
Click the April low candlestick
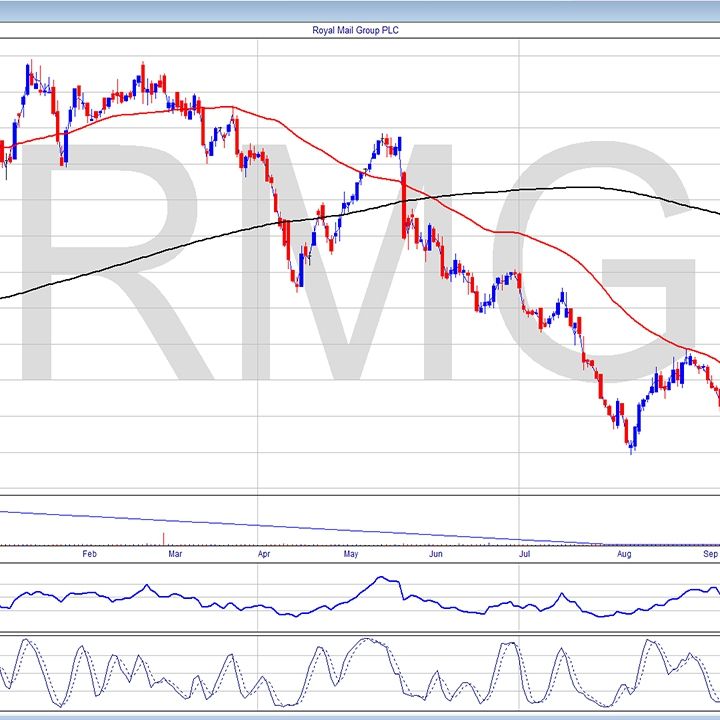tap(297, 280)
